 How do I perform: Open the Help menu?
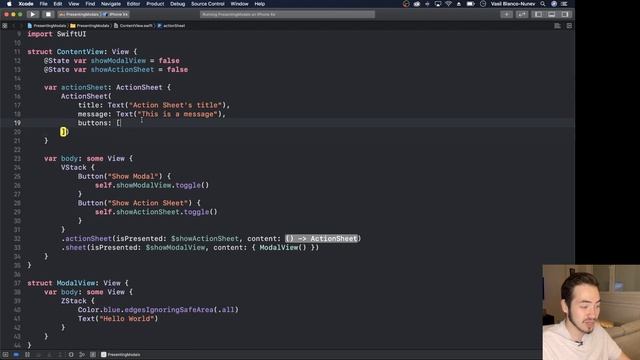[260, 4]
